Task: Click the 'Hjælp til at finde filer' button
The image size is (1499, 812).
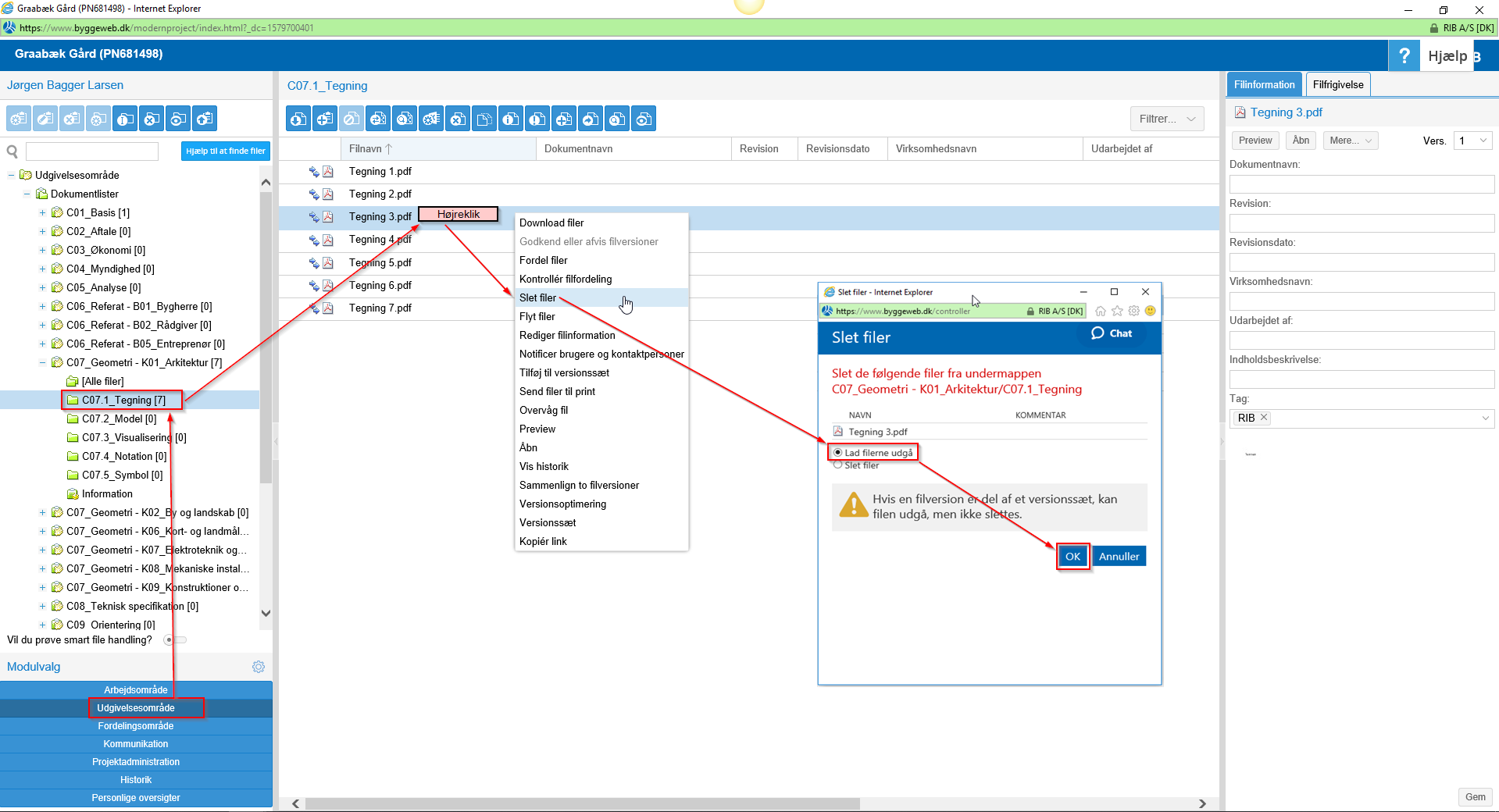Action: pos(226,151)
